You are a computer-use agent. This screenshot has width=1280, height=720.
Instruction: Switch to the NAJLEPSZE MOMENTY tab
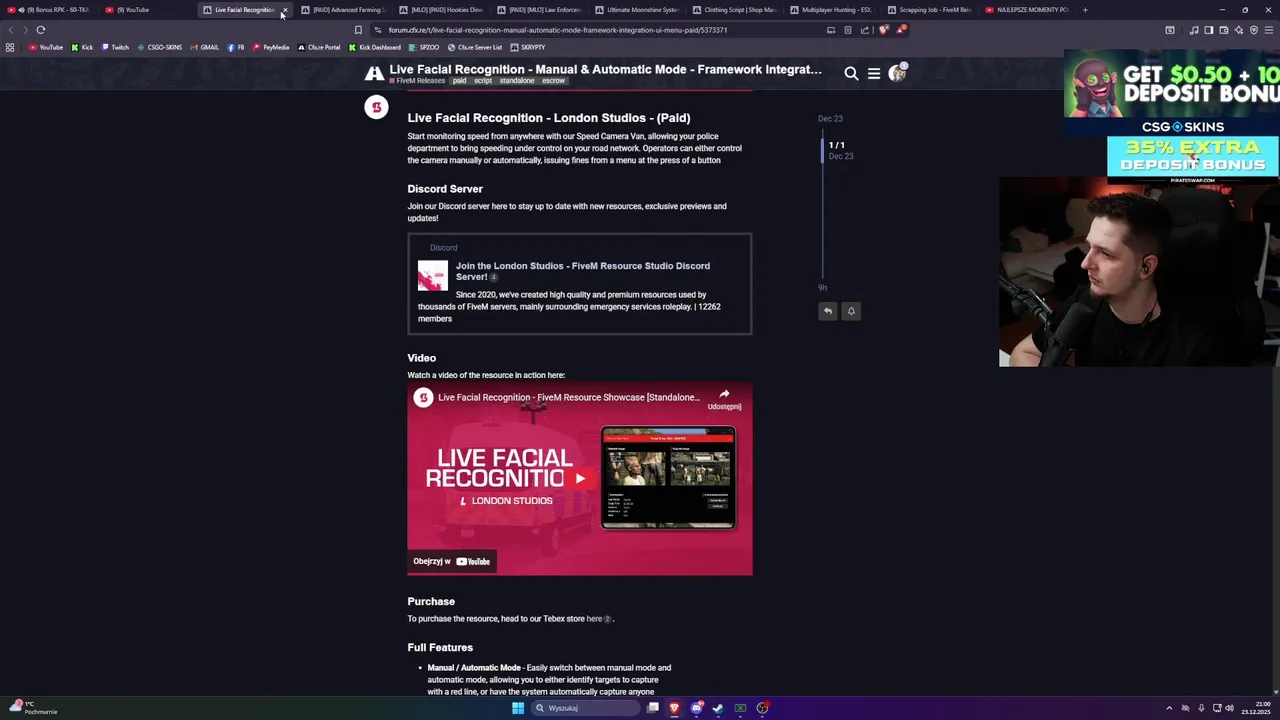(x=1026, y=10)
